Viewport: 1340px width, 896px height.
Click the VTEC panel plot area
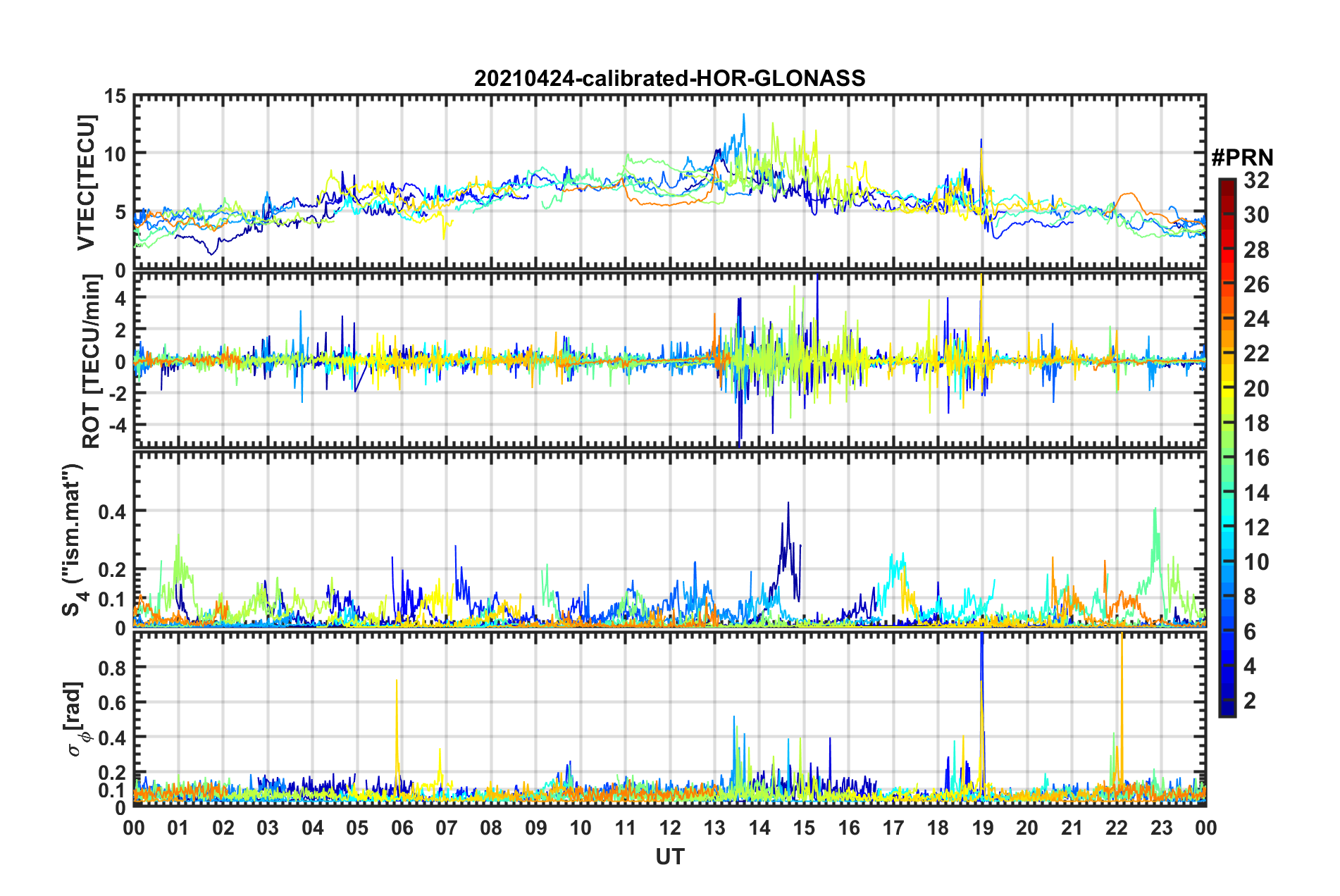coord(669,182)
